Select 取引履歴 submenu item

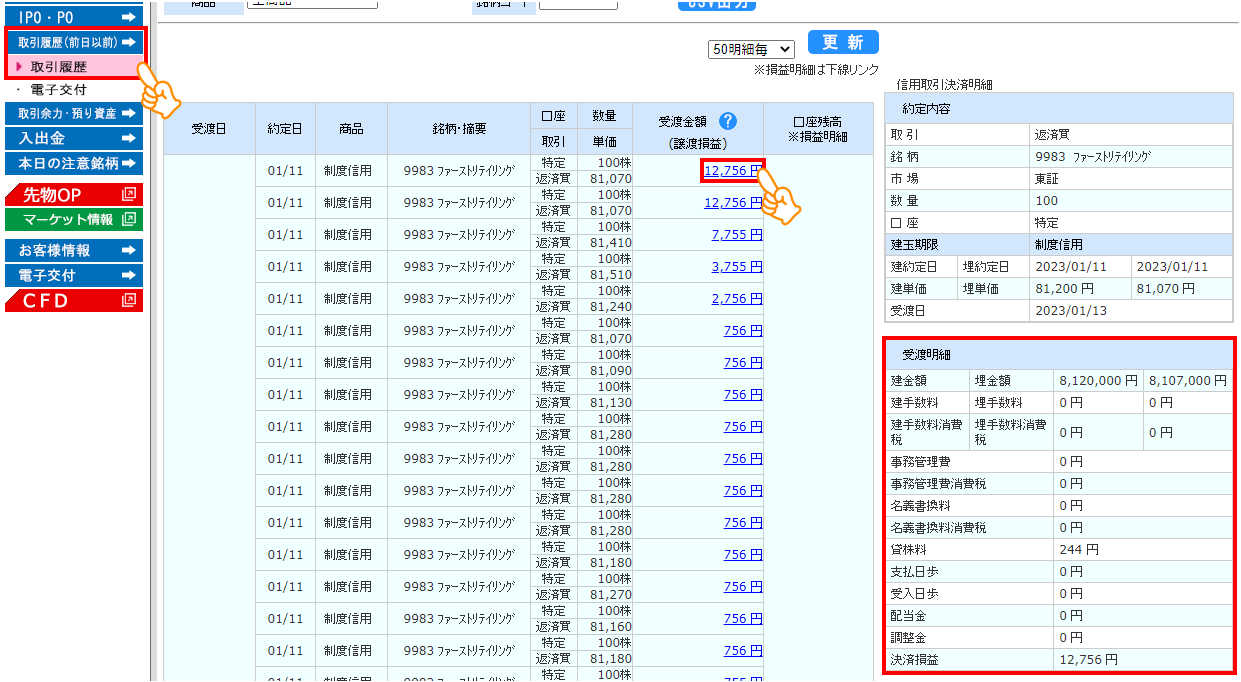[59, 67]
